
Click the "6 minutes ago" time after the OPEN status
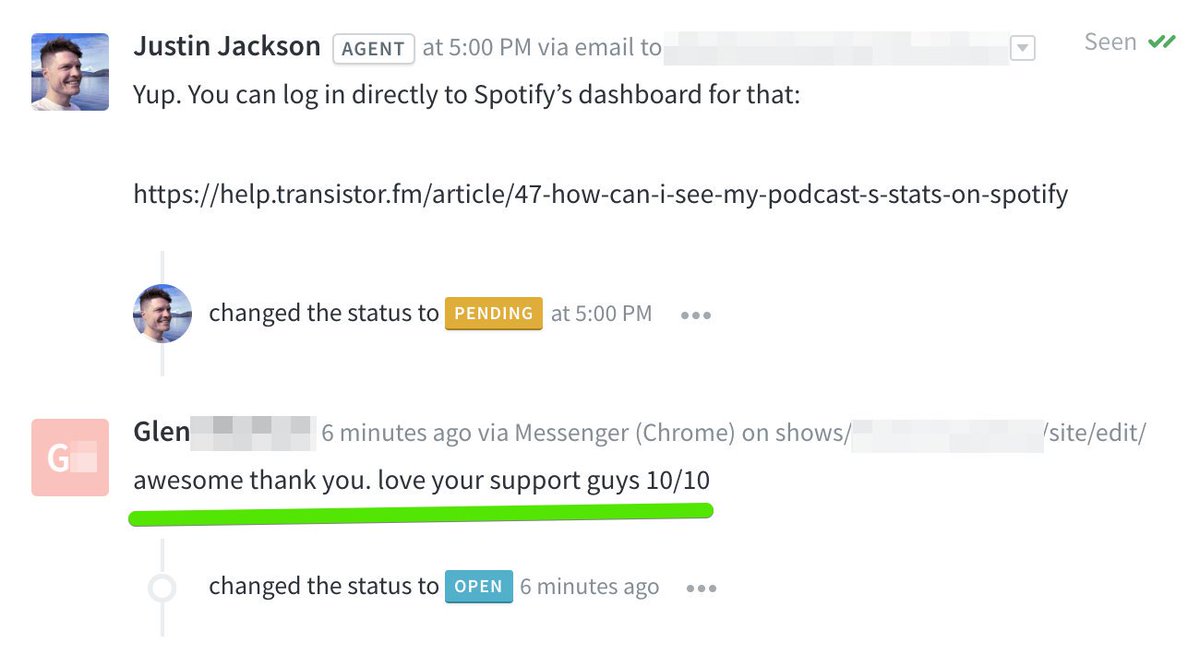click(x=589, y=587)
